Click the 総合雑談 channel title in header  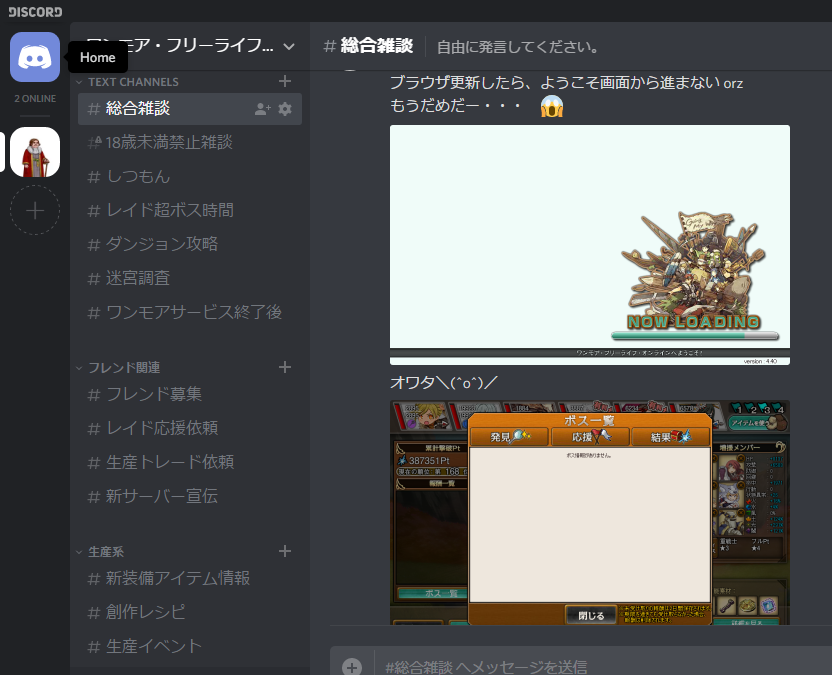[377, 46]
